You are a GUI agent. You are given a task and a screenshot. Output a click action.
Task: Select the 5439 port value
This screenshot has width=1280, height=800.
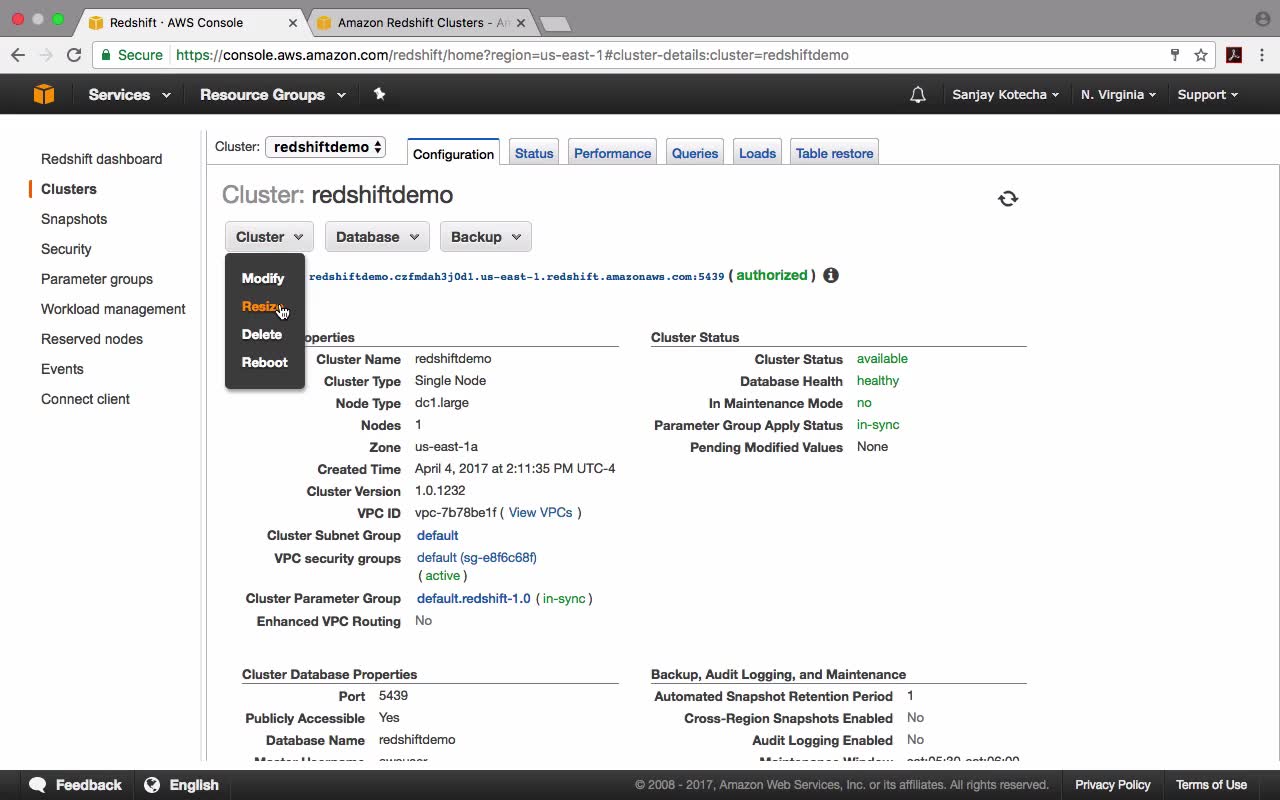[393, 696]
